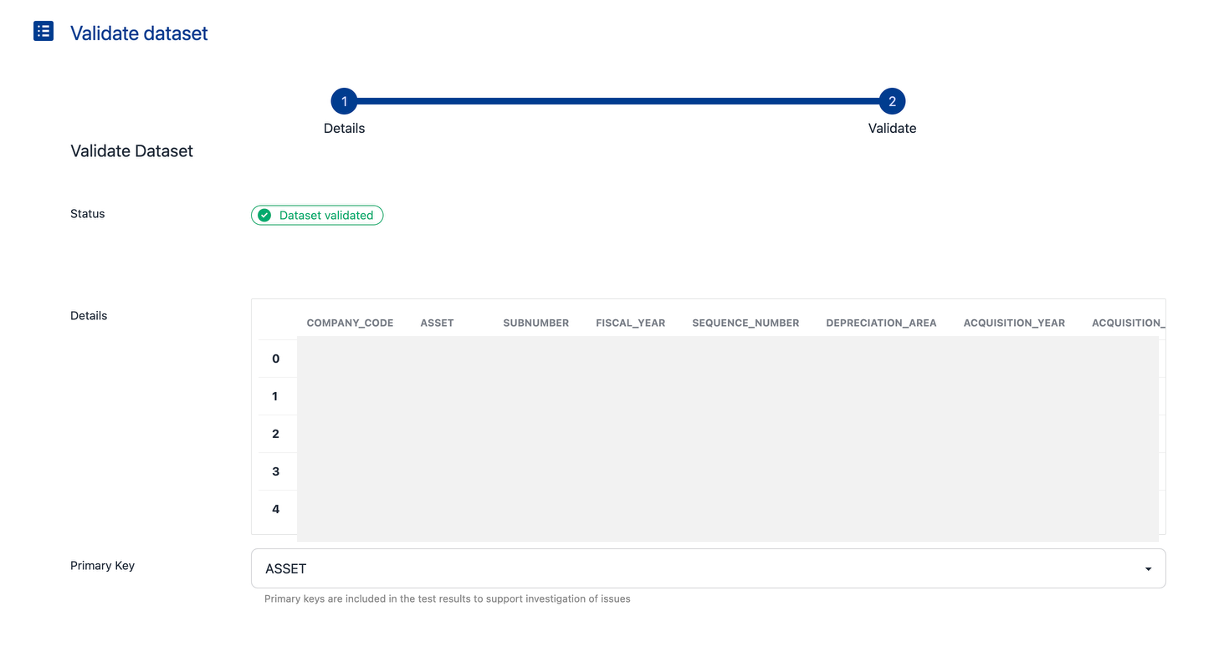The image size is (1224, 672).
Task: Click the SEQUENCE_NUMBER column header
Action: 745,323
